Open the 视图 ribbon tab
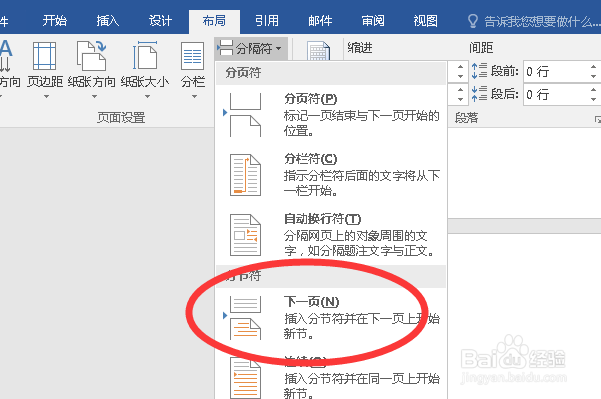The width and height of the screenshot is (601, 399). pyautogui.click(x=426, y=21)
